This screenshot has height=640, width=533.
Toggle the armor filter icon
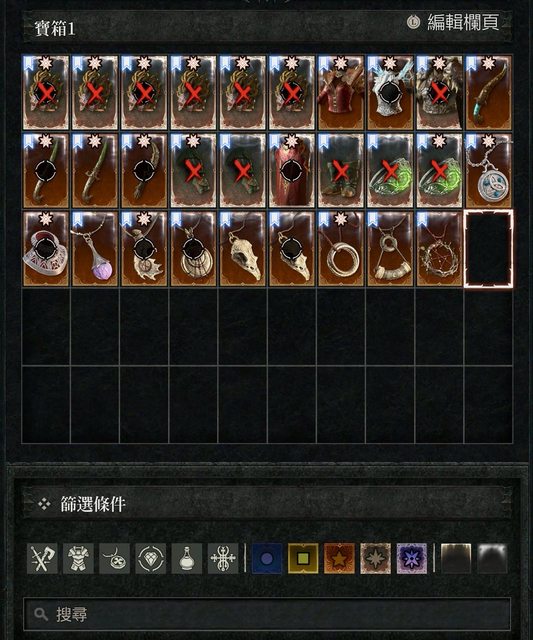tap(78, 558)
